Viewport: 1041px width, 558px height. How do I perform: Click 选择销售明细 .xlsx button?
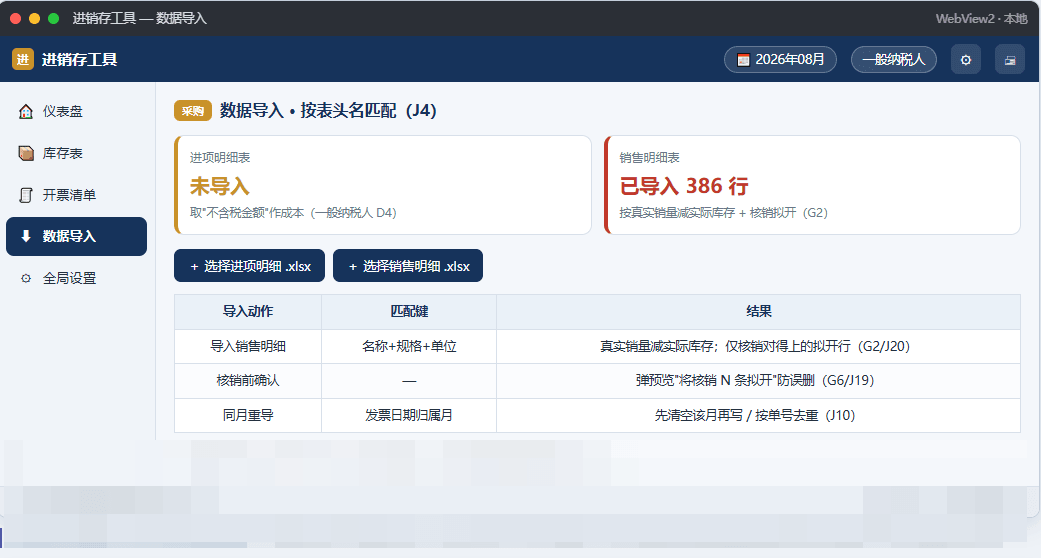pyautogui.click(x=408, y=266)
